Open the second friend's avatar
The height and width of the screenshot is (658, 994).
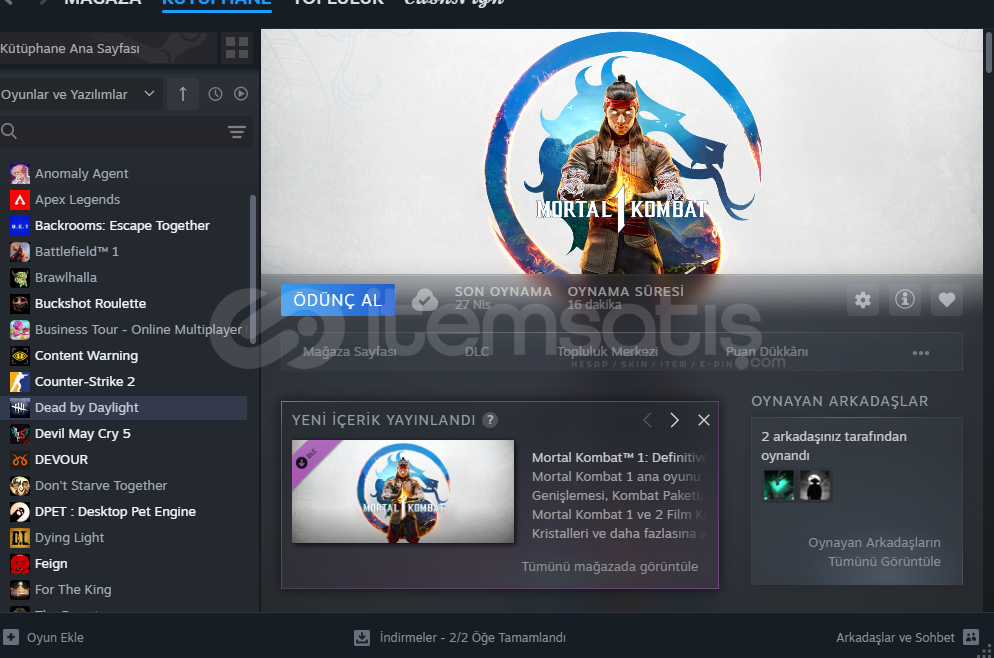[815, 486]
